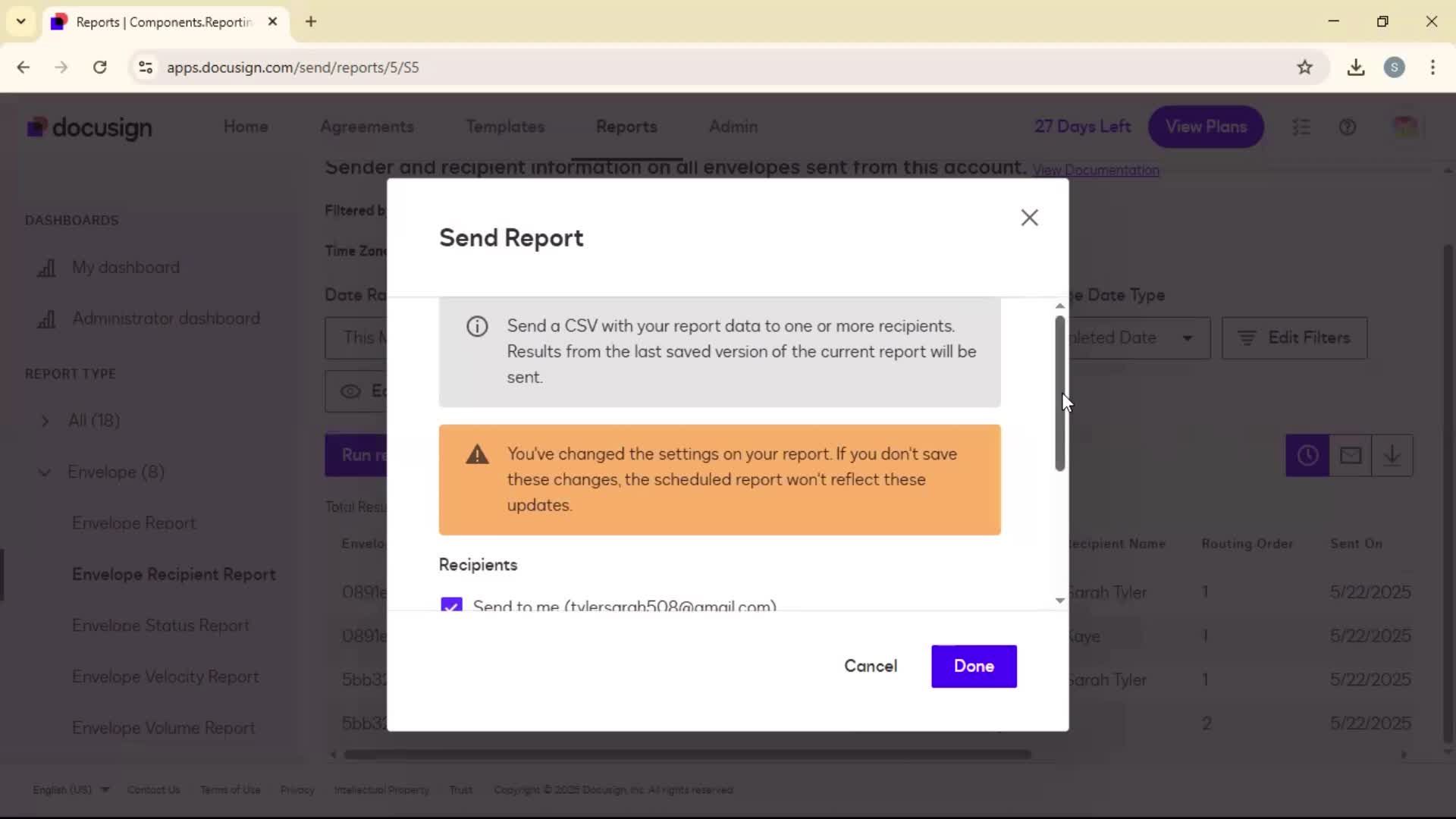This screenshot has width=1456, height=819.
Task: Click the address bar URL
Action: pos(293,67)
